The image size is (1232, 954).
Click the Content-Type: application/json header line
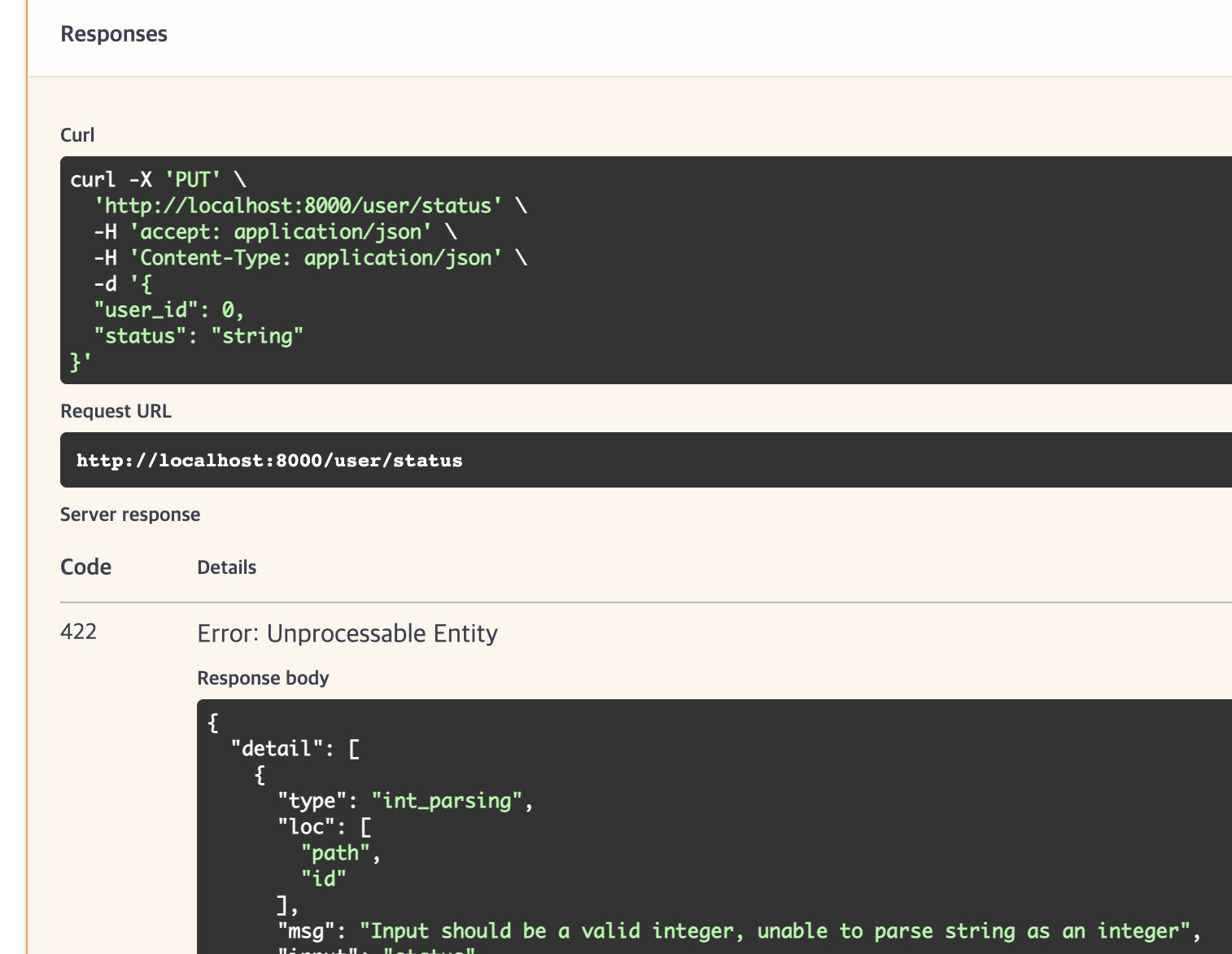tap(311, 257)
